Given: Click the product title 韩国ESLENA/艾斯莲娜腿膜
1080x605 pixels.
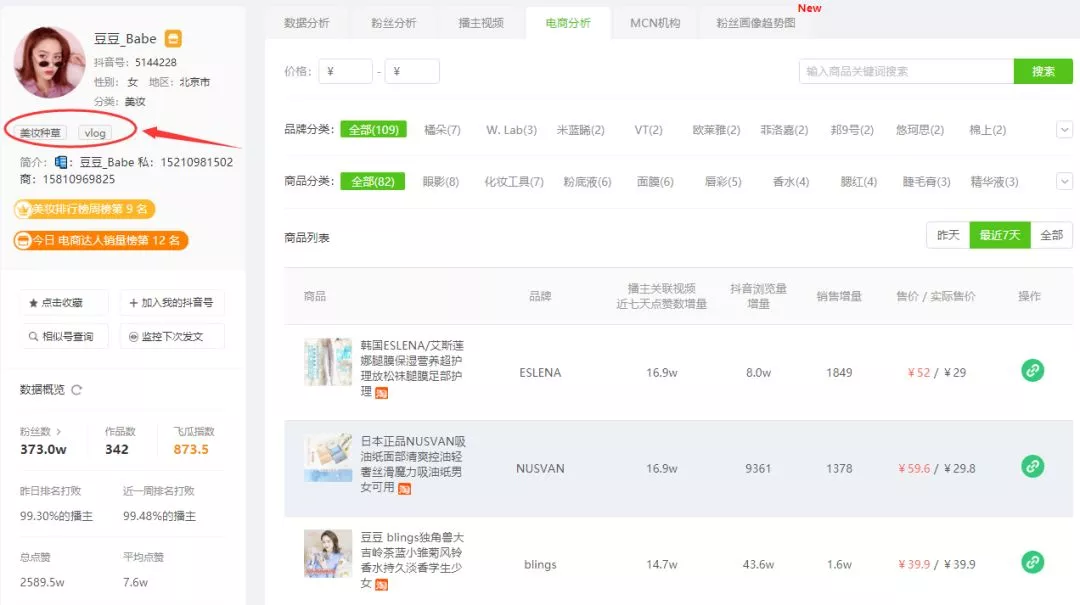Looking at the screenshot, I should click(x=412, y=368).
